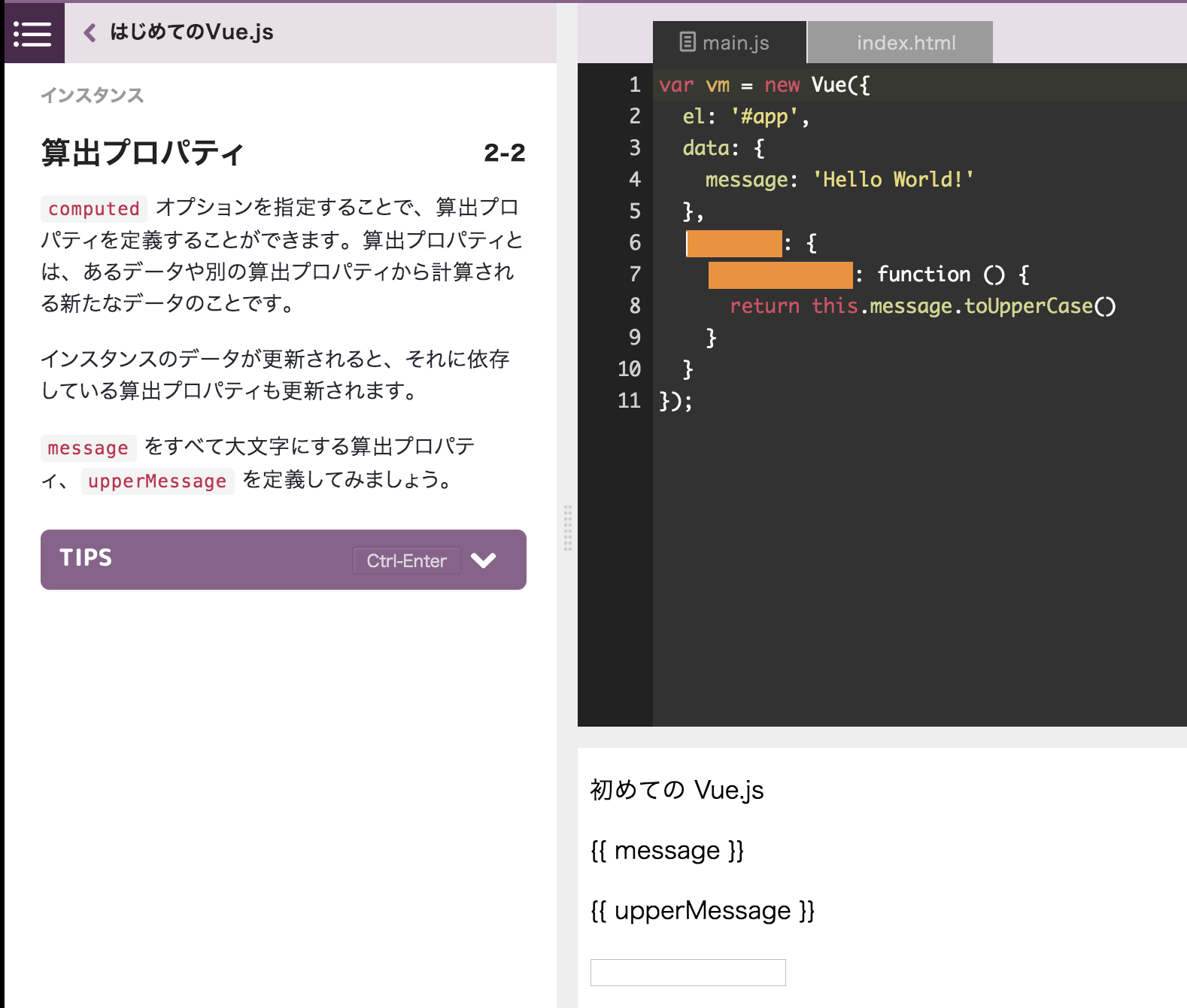Expand the TIPS panel chevron arrow

pyautogui.click(x=483, y=560)
